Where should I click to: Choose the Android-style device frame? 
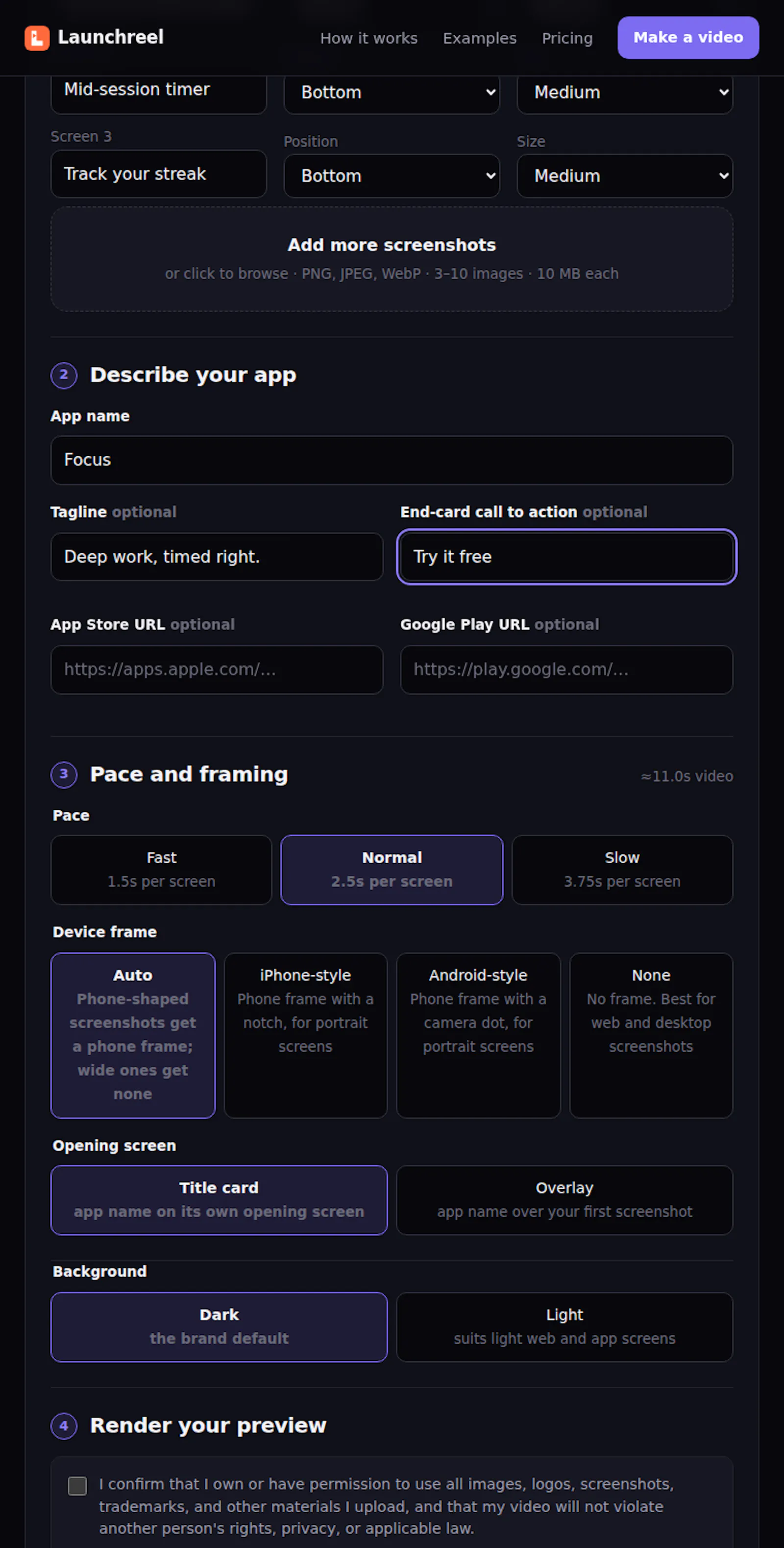click(x=478, y=1035)
